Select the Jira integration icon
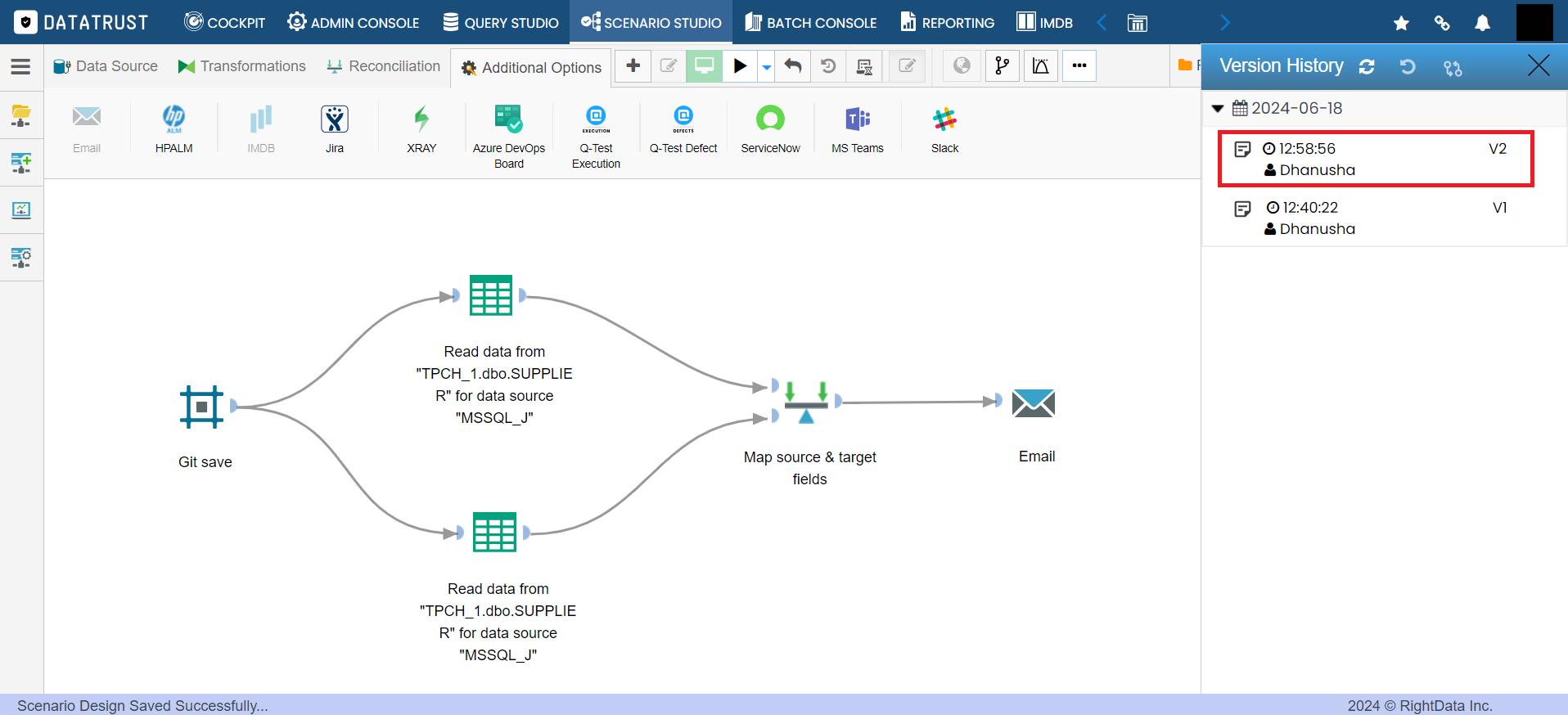The width and height of the screenshot is (1568, 715). [x=335, y=120]
